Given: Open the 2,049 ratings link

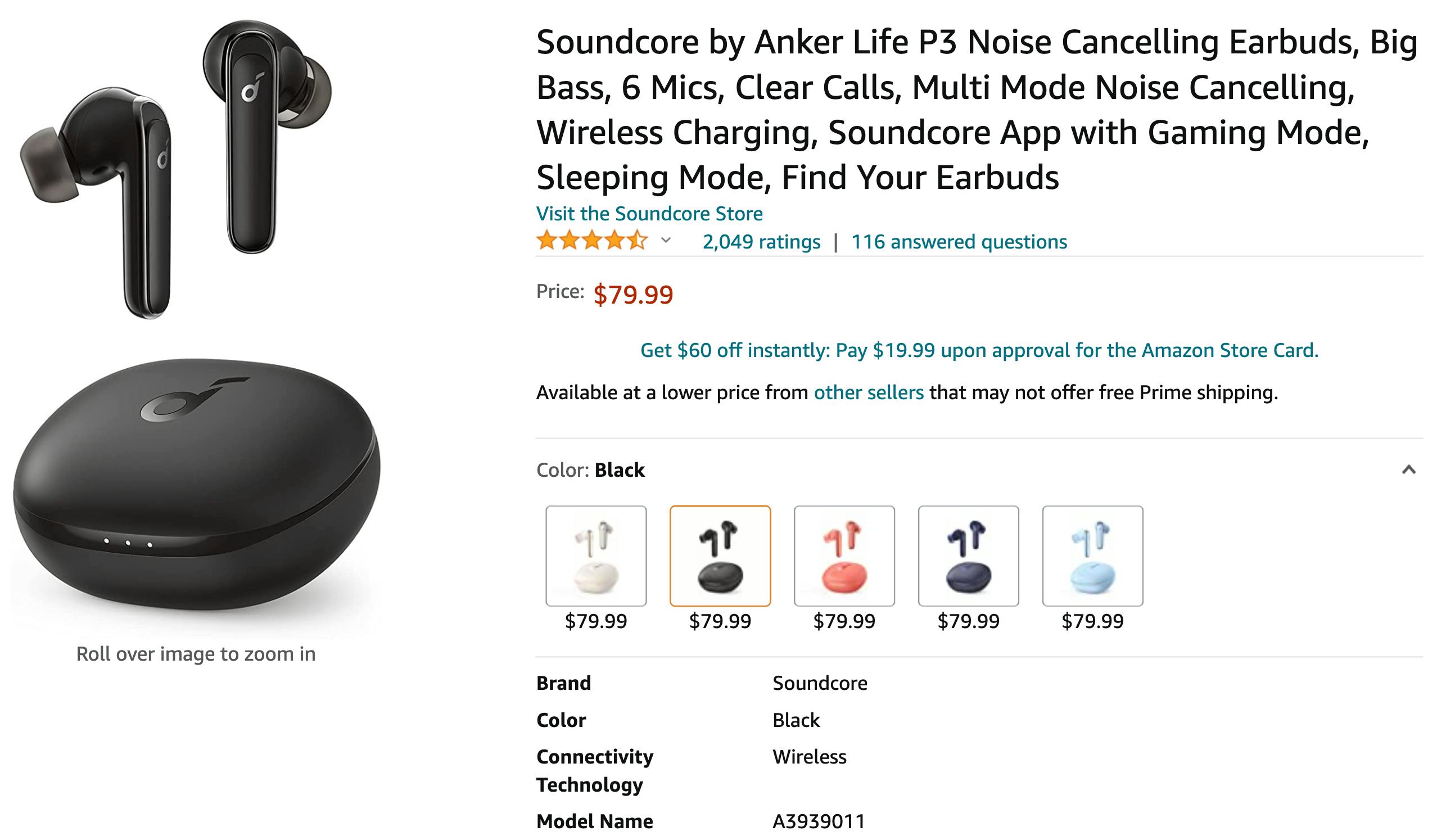Looking at the screenshot, I should (761, 242).
